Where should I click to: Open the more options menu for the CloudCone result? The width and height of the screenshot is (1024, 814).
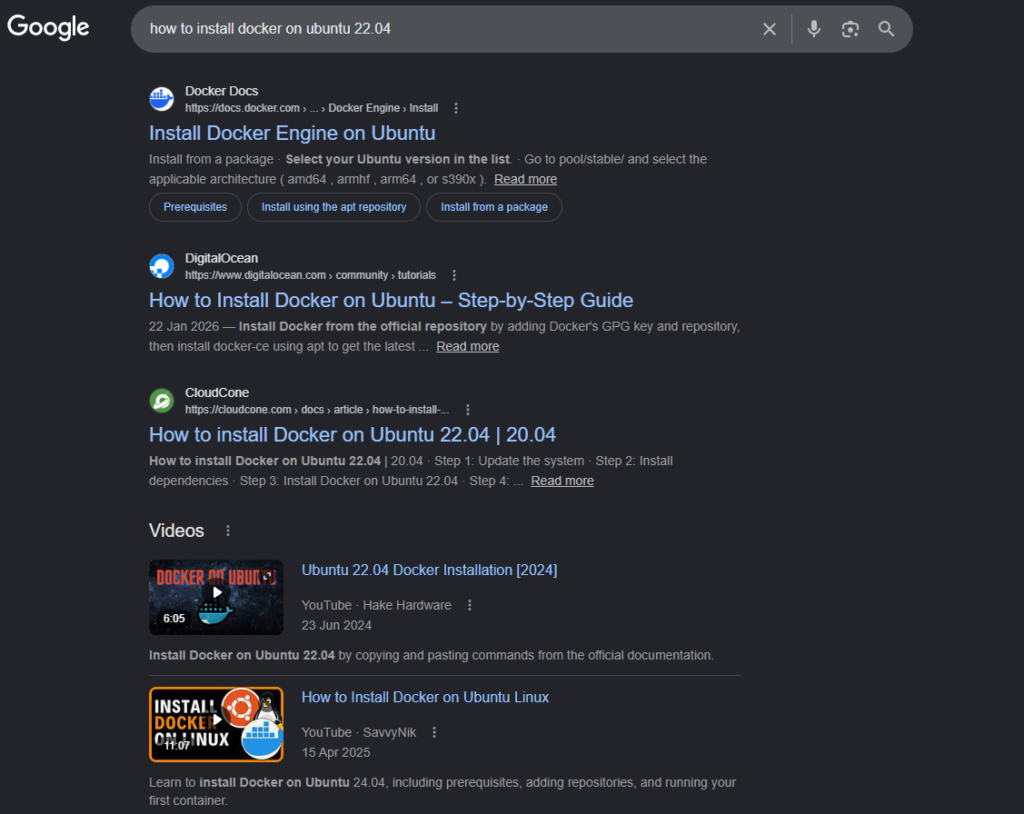click(468, 410)
